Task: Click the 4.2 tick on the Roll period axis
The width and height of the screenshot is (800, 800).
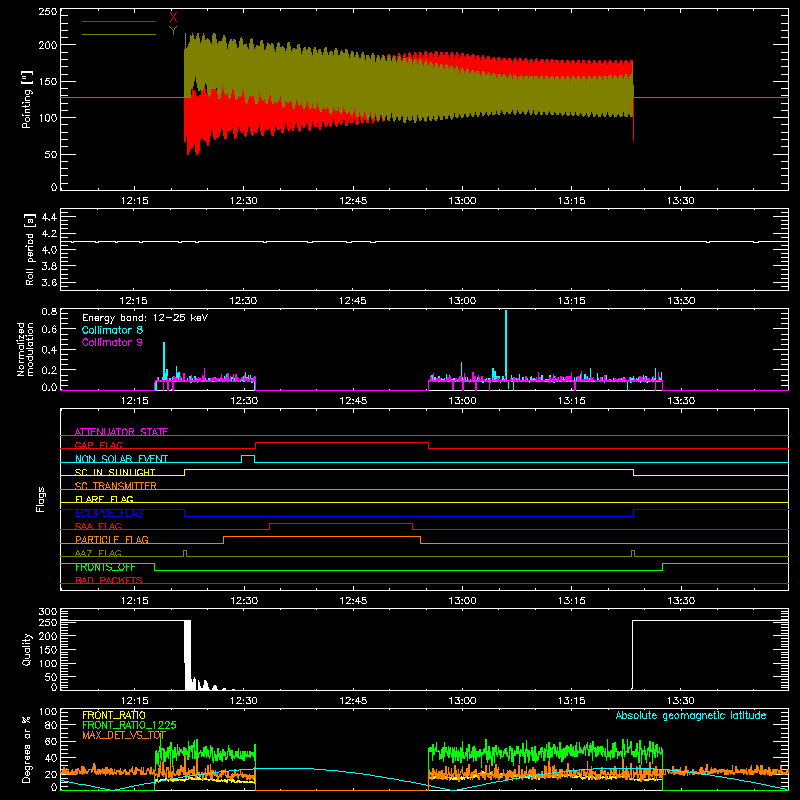Action: point(49,234)
